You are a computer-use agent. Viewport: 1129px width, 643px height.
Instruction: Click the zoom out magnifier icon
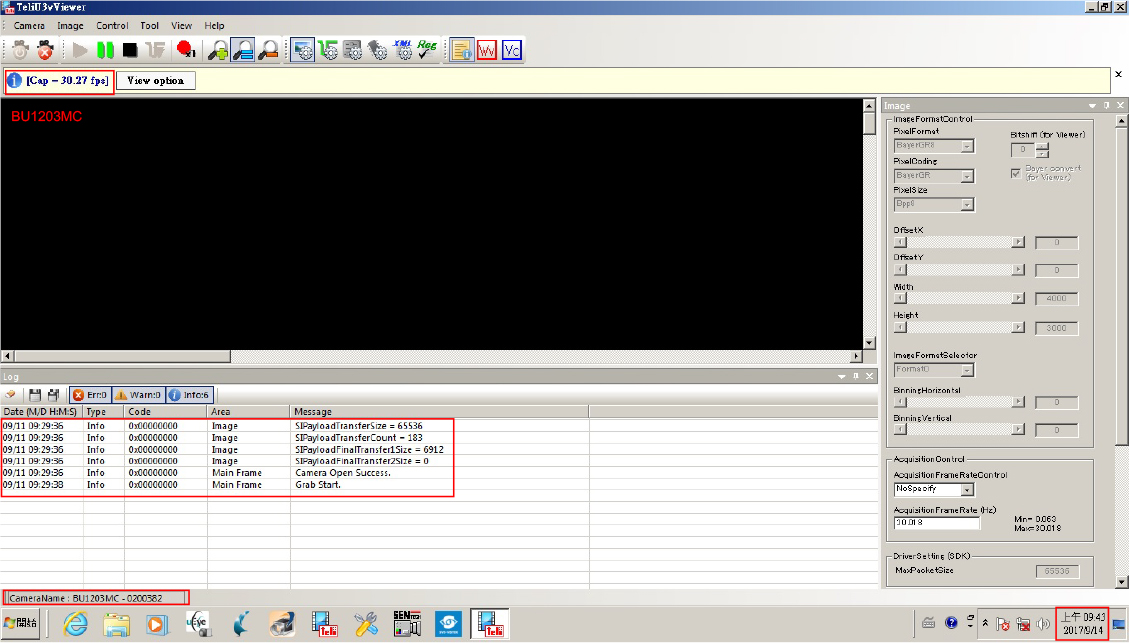pos(268,50)
